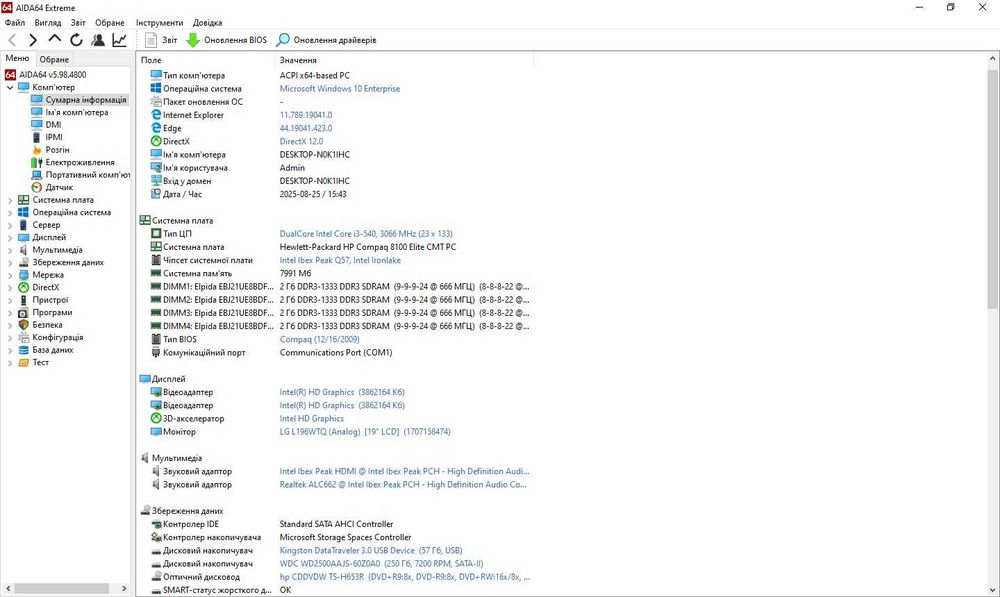Expand the Сервер tree node

[10, 225]
